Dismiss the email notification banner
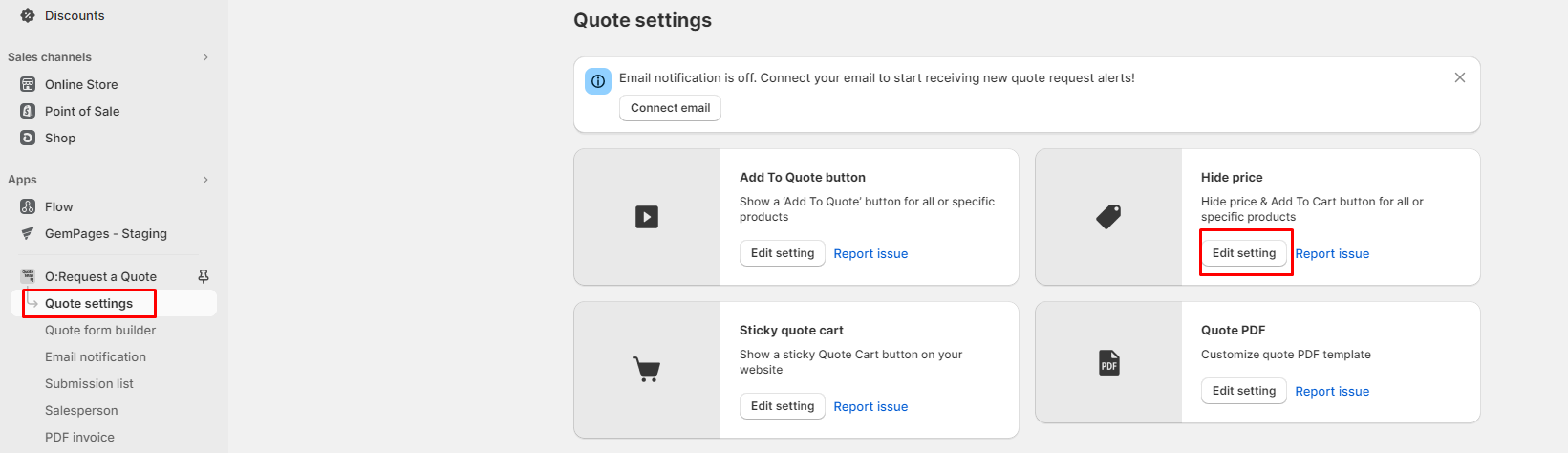Viewport: 1568px width, 453px height. pos(1460,77)
